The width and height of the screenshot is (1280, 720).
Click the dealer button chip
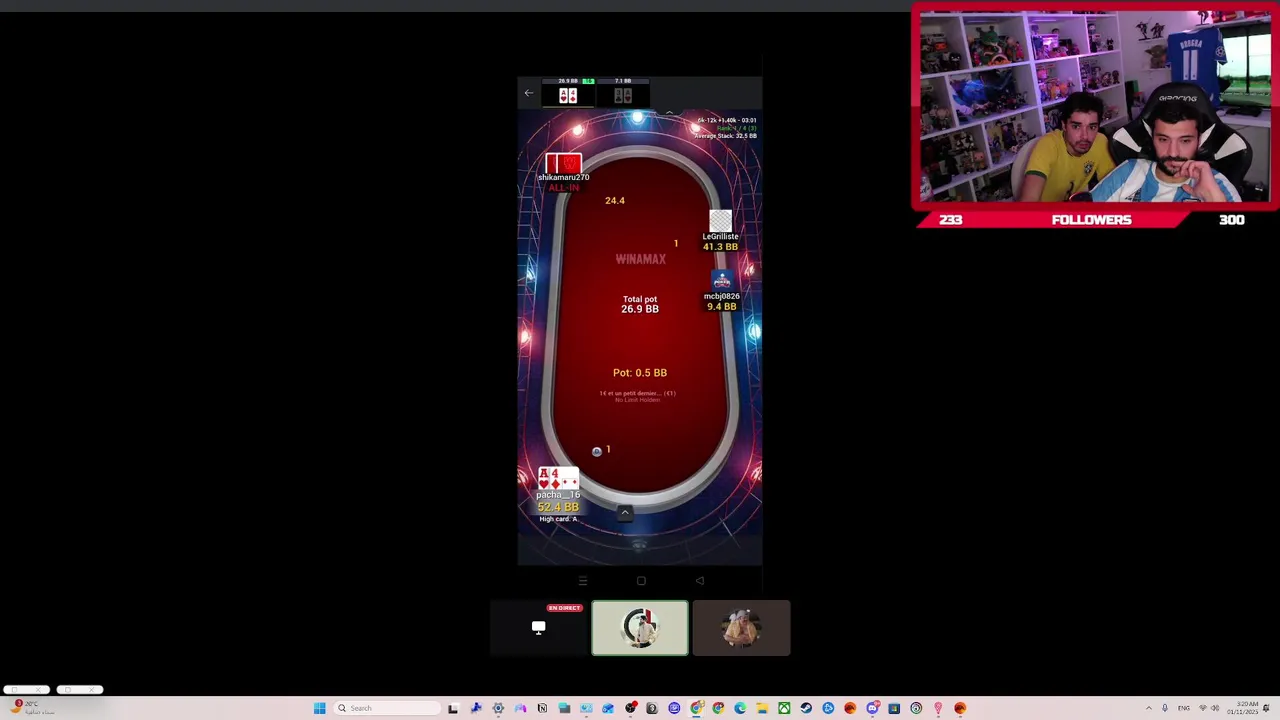[597, 452]
